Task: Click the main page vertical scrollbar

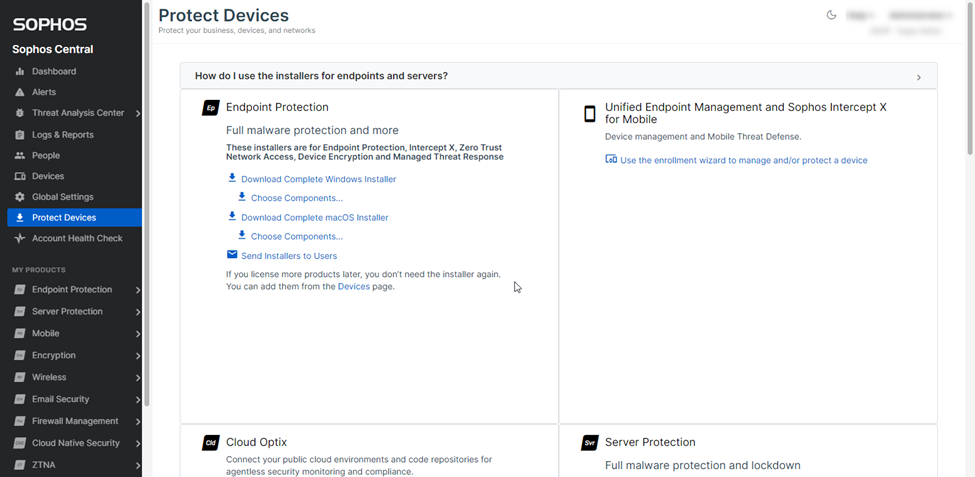Action: click(x=971, y=78)
